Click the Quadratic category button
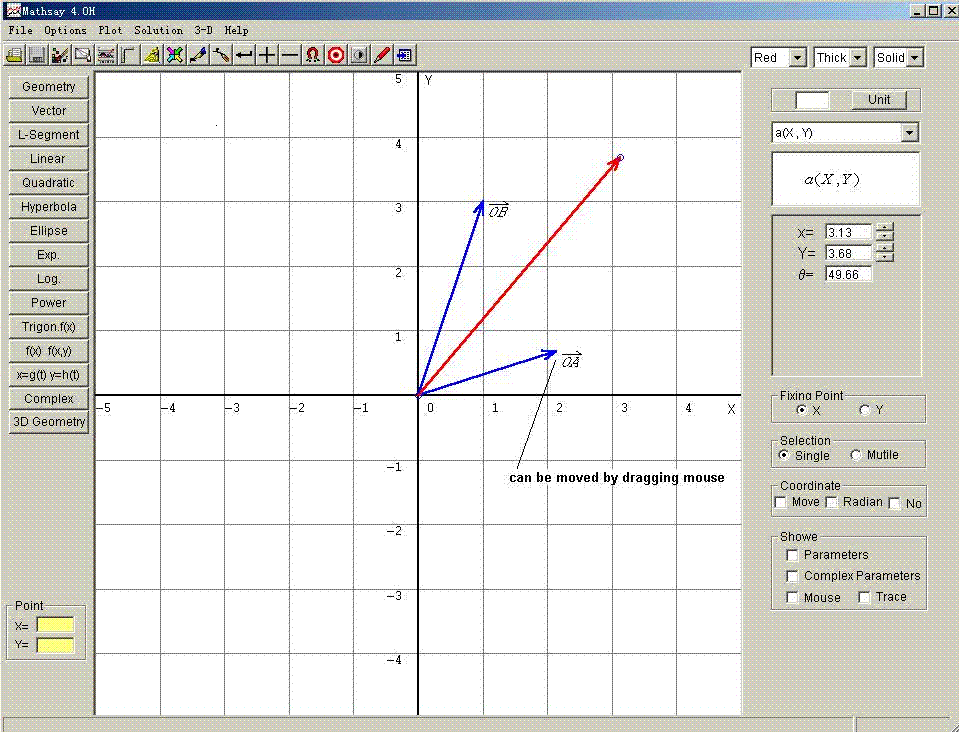 pos(49,183)
